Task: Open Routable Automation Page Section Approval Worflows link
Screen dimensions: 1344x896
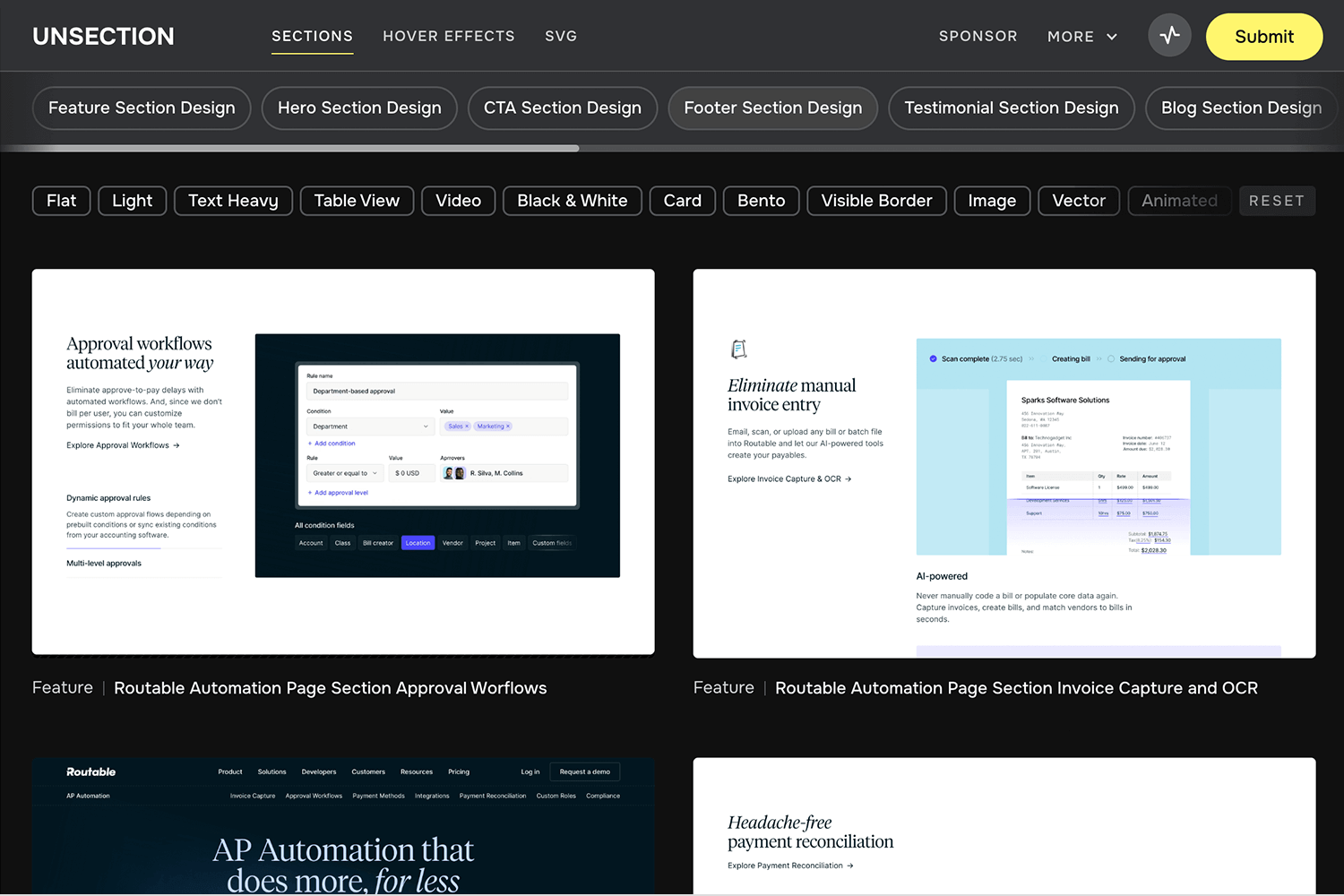Action: (x=330, y=688)
